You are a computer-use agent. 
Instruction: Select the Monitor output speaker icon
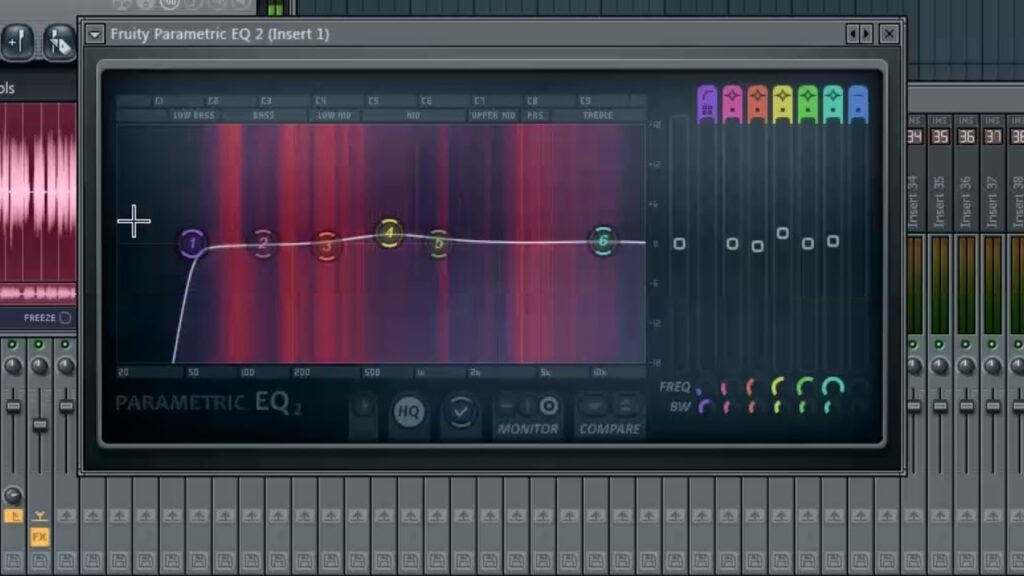(548, 408)
